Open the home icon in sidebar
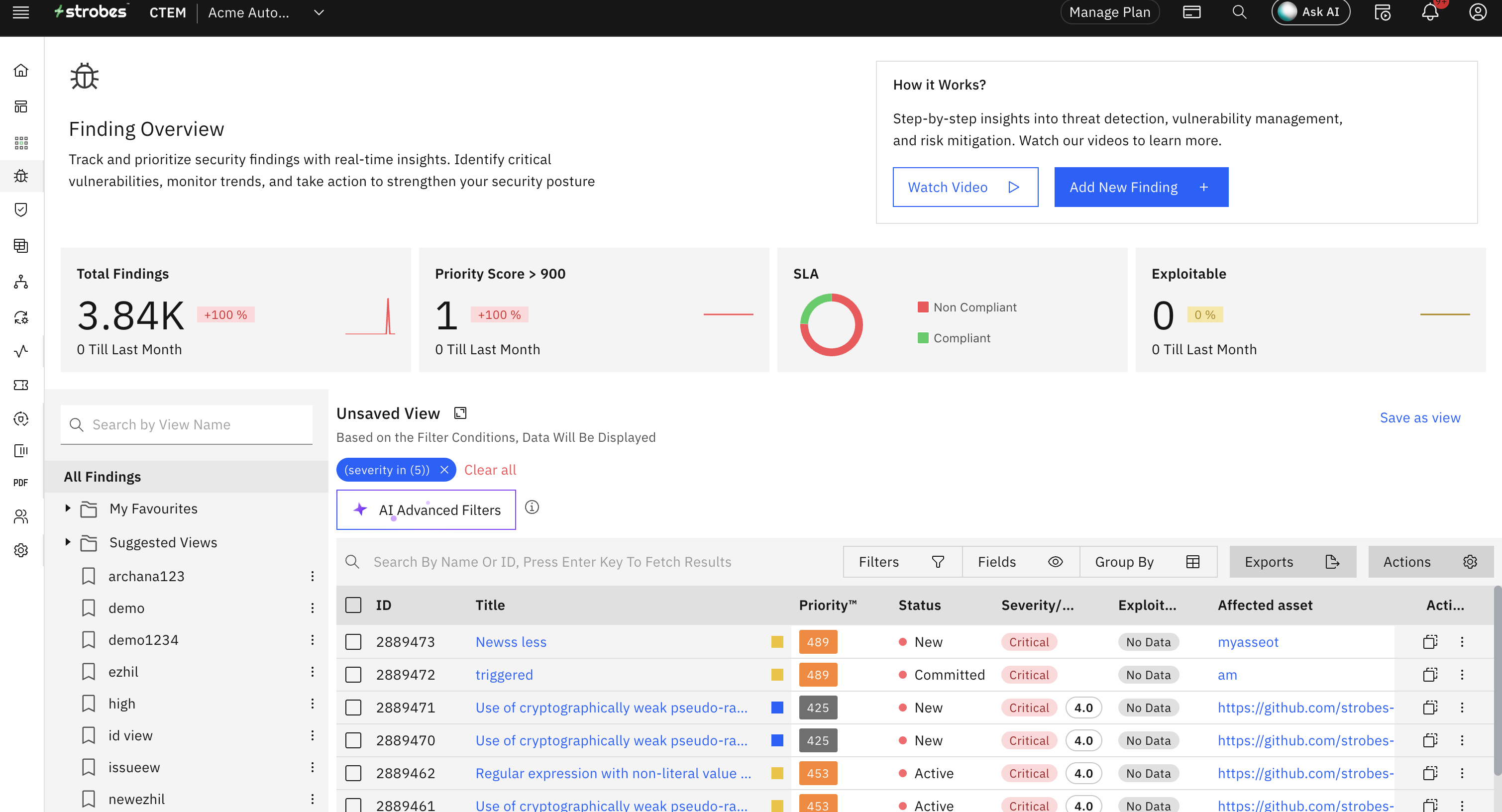 (21, 71)
